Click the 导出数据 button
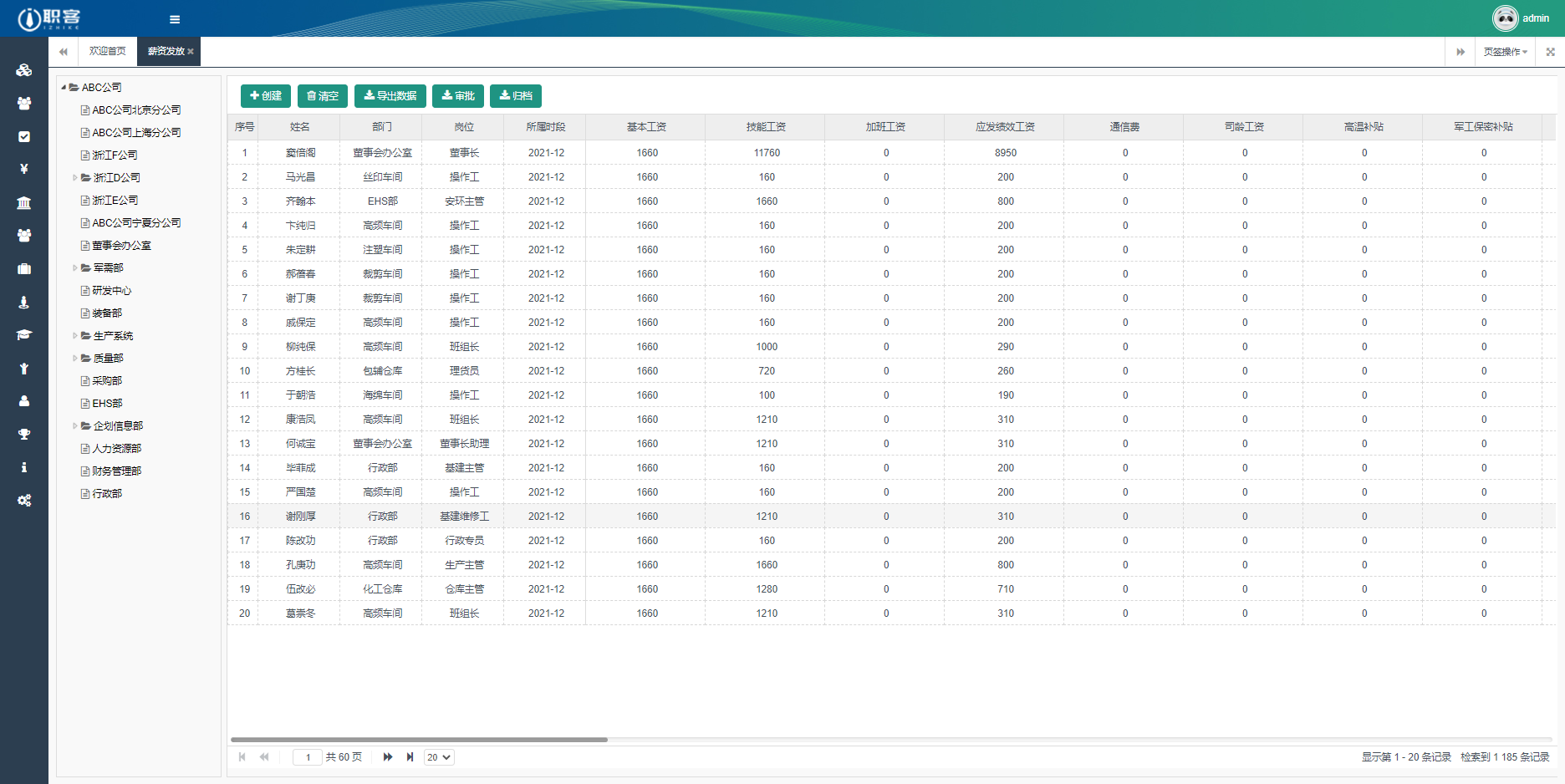1565x784 pixels. pyautogui.click(x=390, y=96)
